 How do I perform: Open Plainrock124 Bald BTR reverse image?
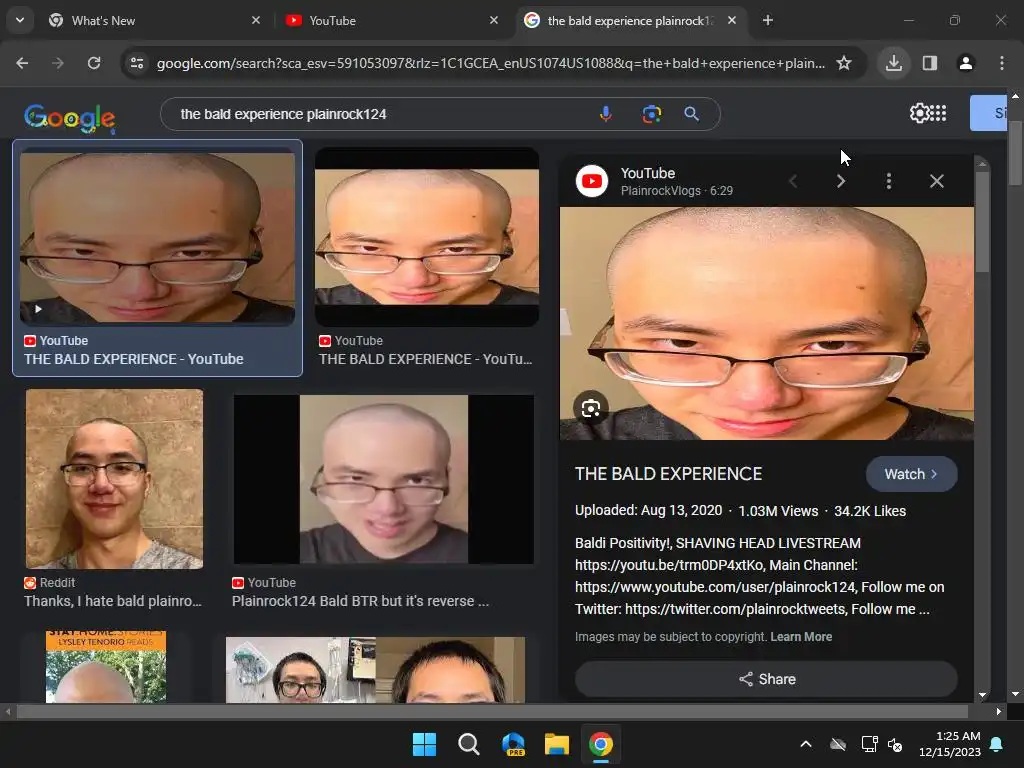tap(384, 479)
